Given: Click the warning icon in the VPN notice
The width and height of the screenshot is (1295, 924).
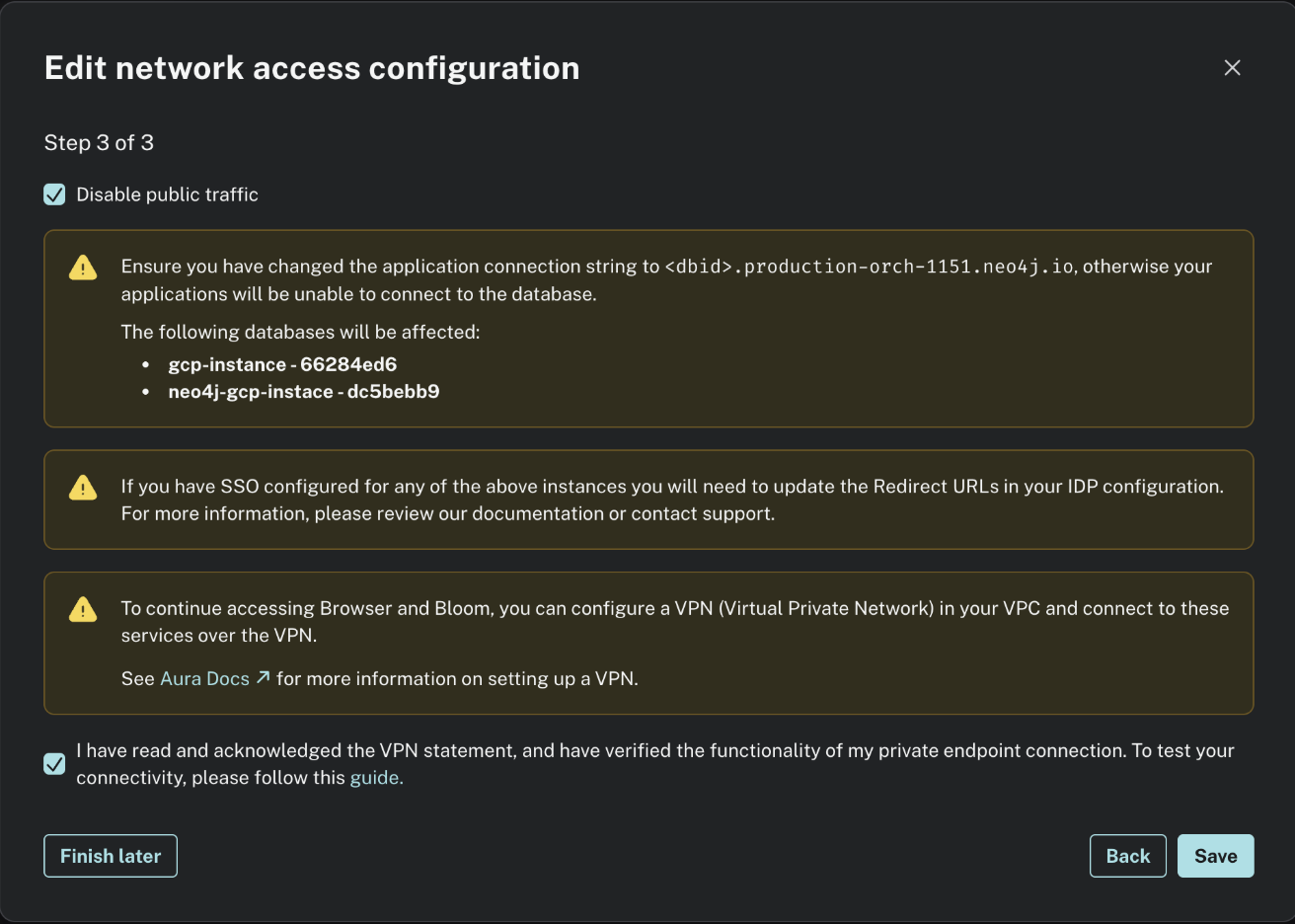Looking at the screenshot, I should pyautogui.click(x=84, y=608).
